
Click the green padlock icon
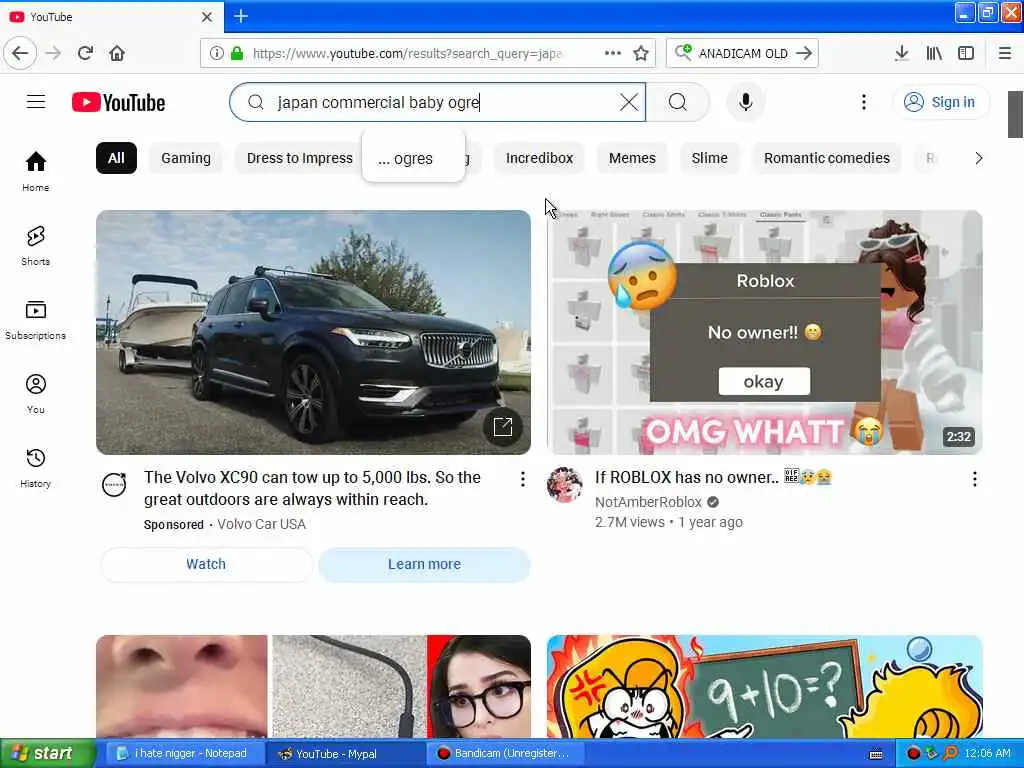tap(236, 53)
